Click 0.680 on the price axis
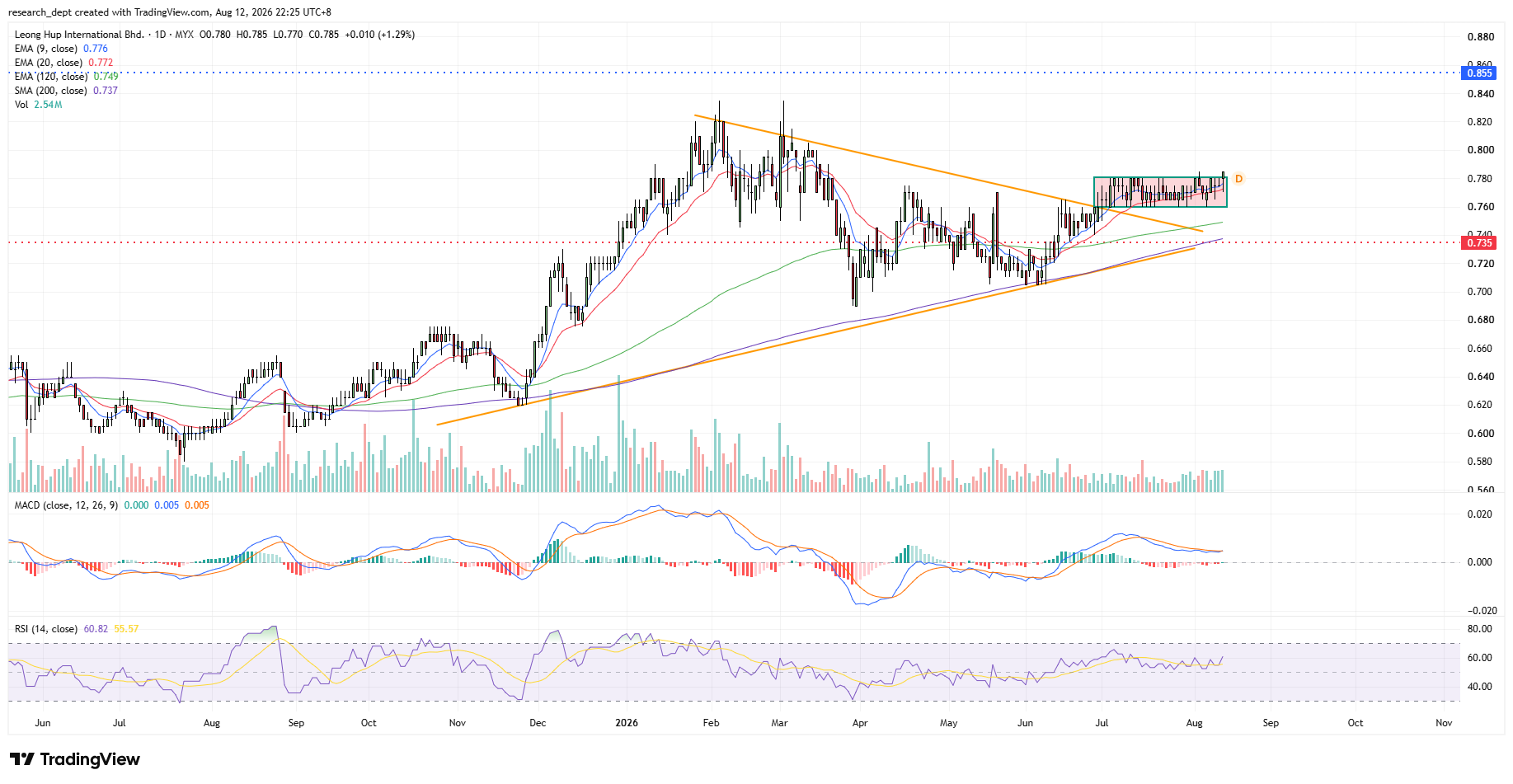Viewport: 1513px width, 784px height. click(x=1481, y=320)
